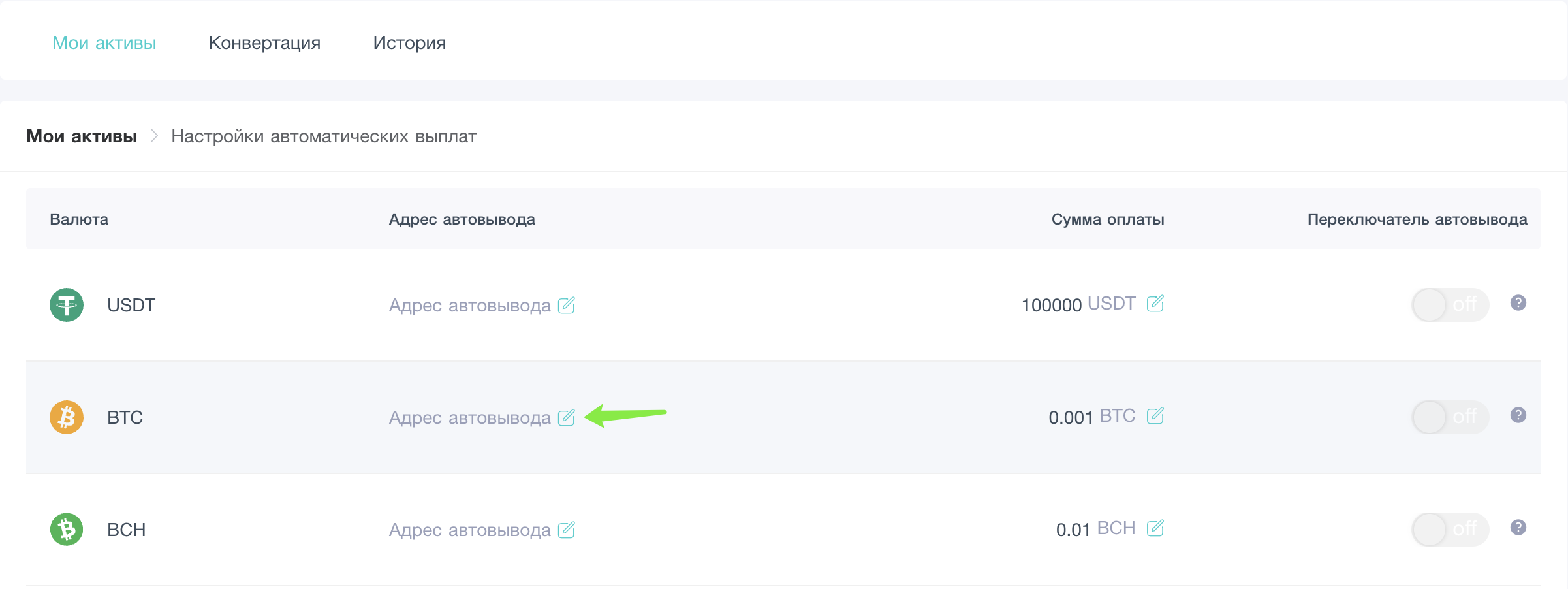Edit the 0.01 BCH payment amount
Viewport: 1568px width, 589px height.
(1155, 528)
